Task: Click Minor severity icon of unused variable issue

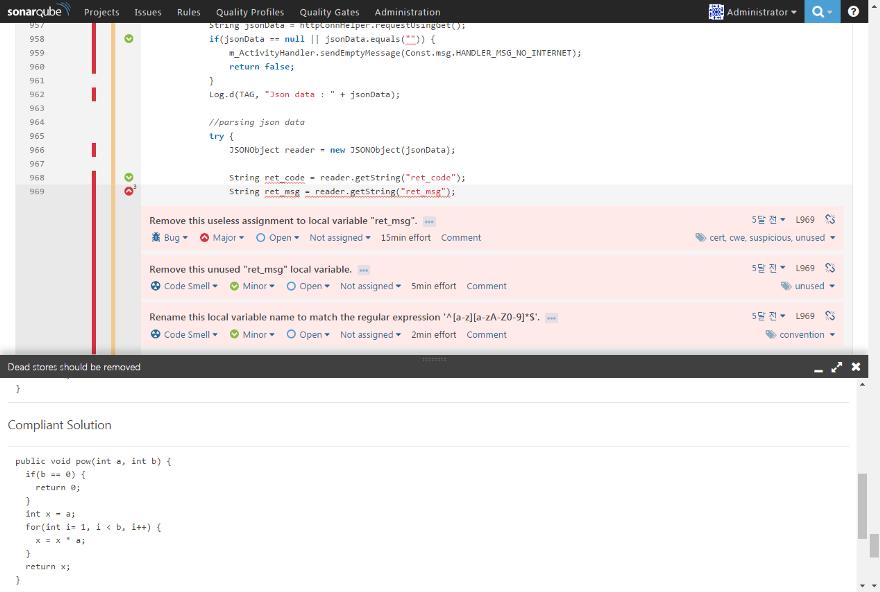Action: tap(235, 286)
